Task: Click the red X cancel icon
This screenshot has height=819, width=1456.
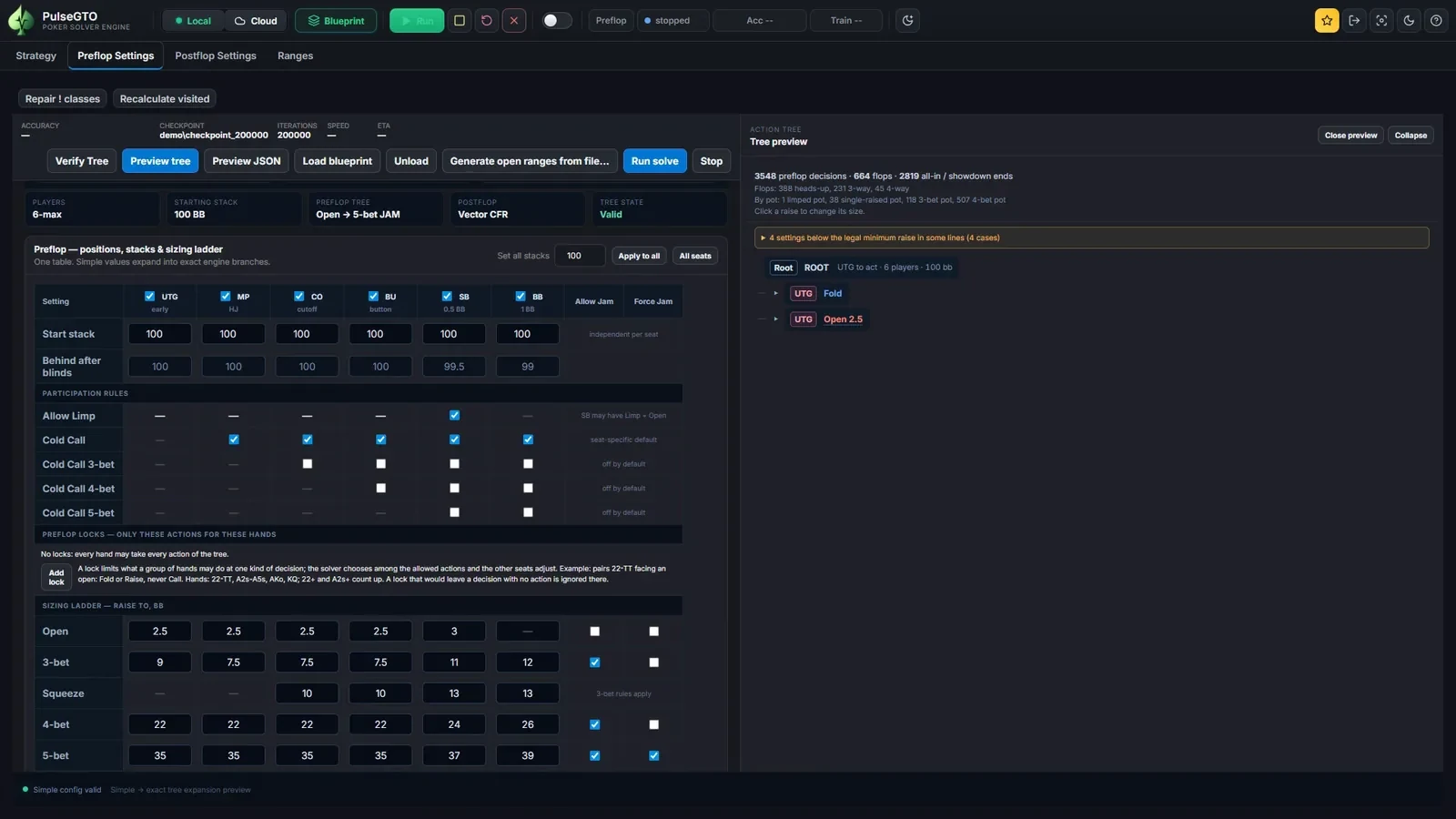Action: 514,20
